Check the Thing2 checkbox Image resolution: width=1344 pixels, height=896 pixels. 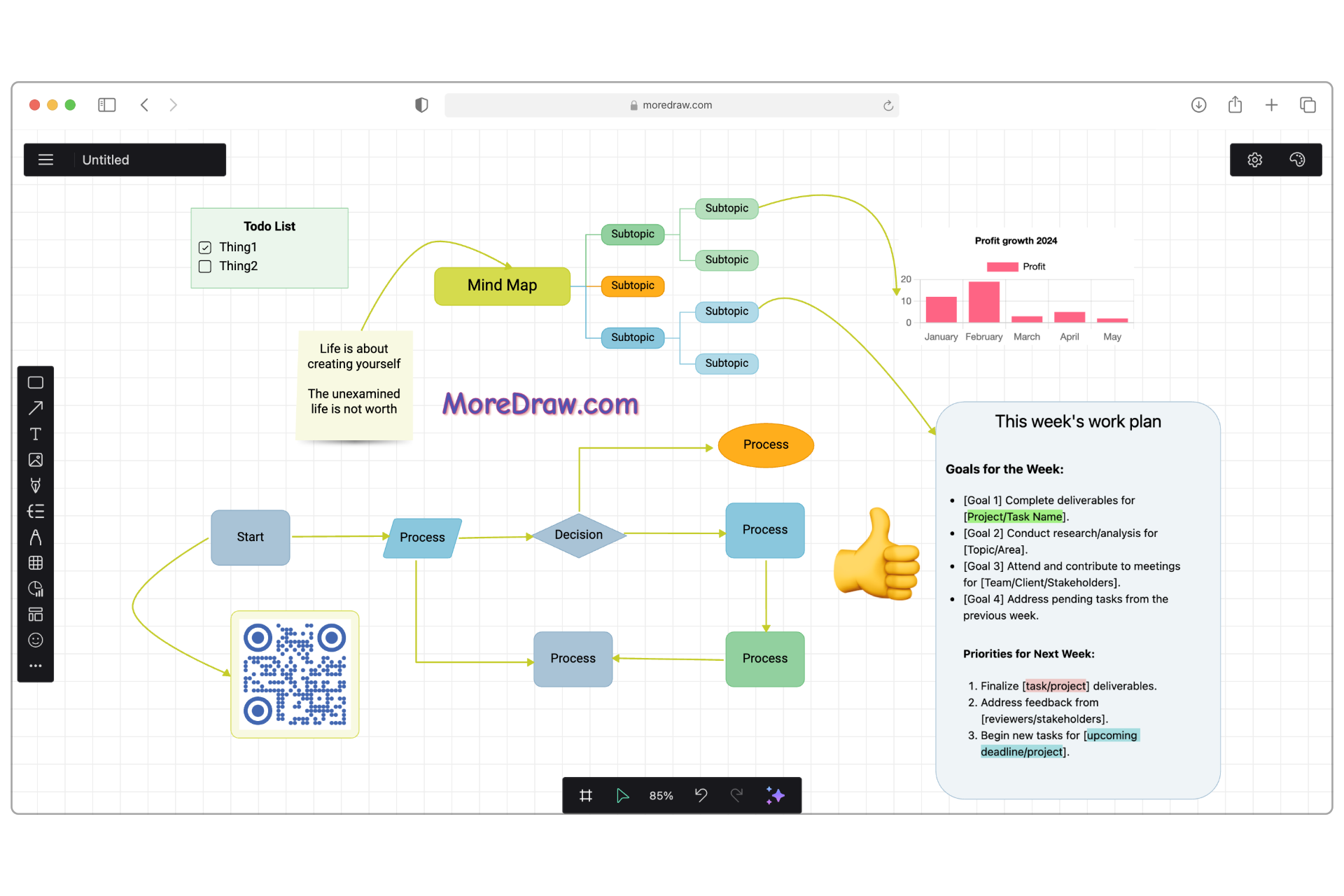[205, 267]
